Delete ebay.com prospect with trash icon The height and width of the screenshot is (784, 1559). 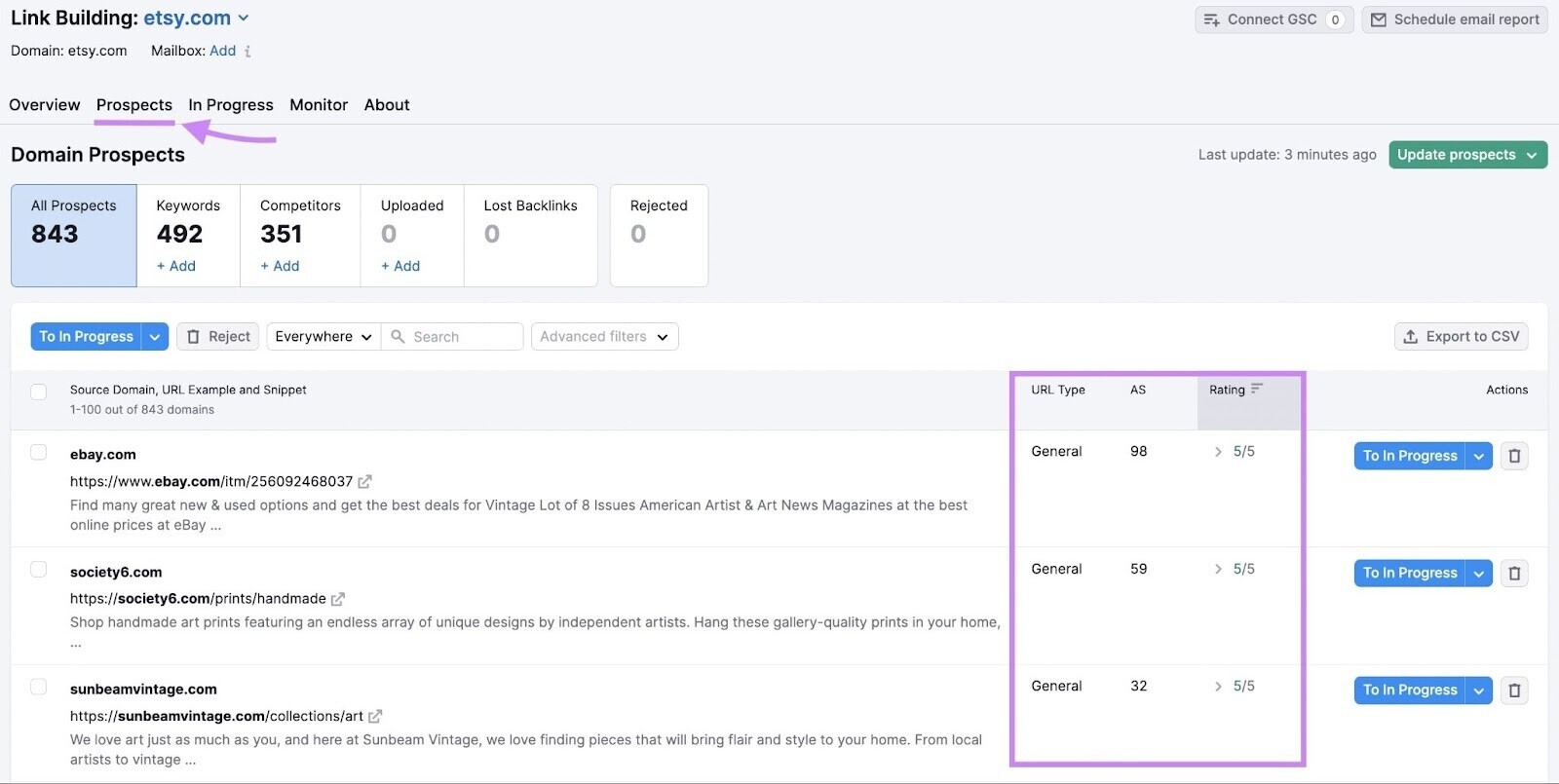coord(1514,456)
